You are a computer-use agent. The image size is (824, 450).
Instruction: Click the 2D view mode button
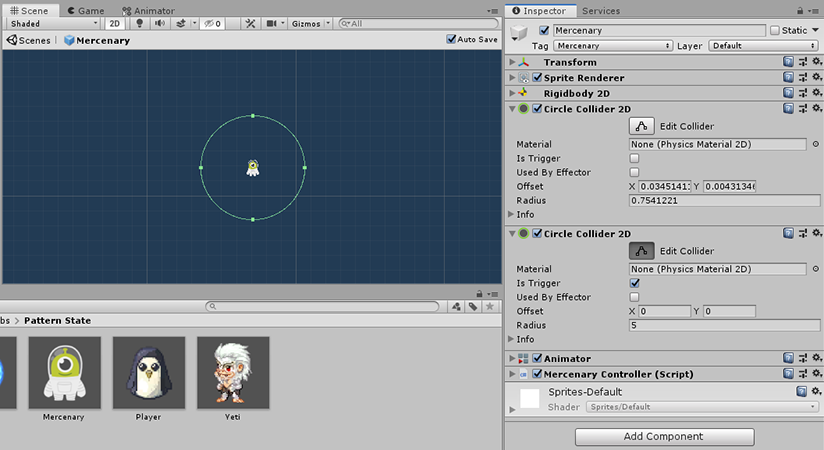click(115, 23)
